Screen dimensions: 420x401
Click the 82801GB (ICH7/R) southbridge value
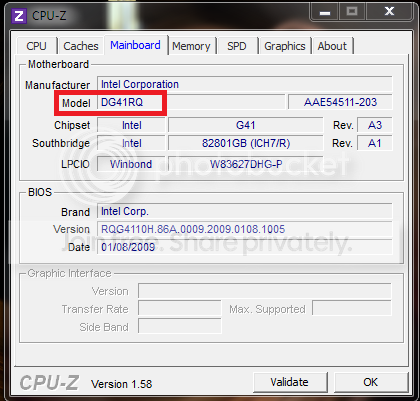coord(245,143)
